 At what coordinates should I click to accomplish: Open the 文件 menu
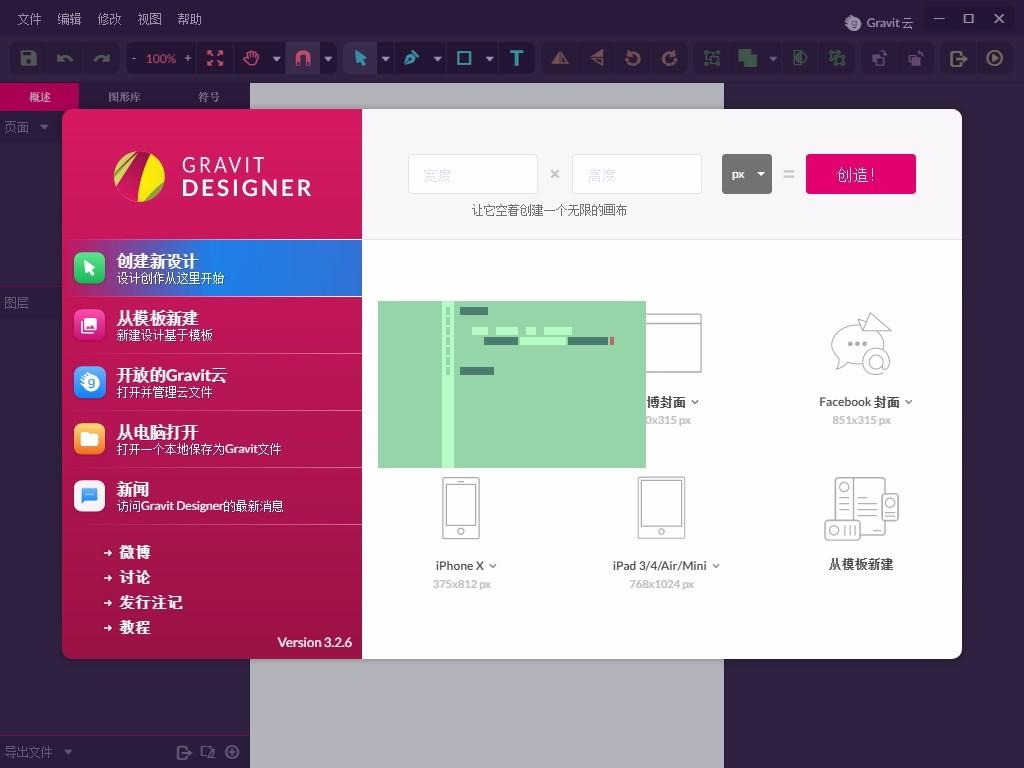(29, 19)
